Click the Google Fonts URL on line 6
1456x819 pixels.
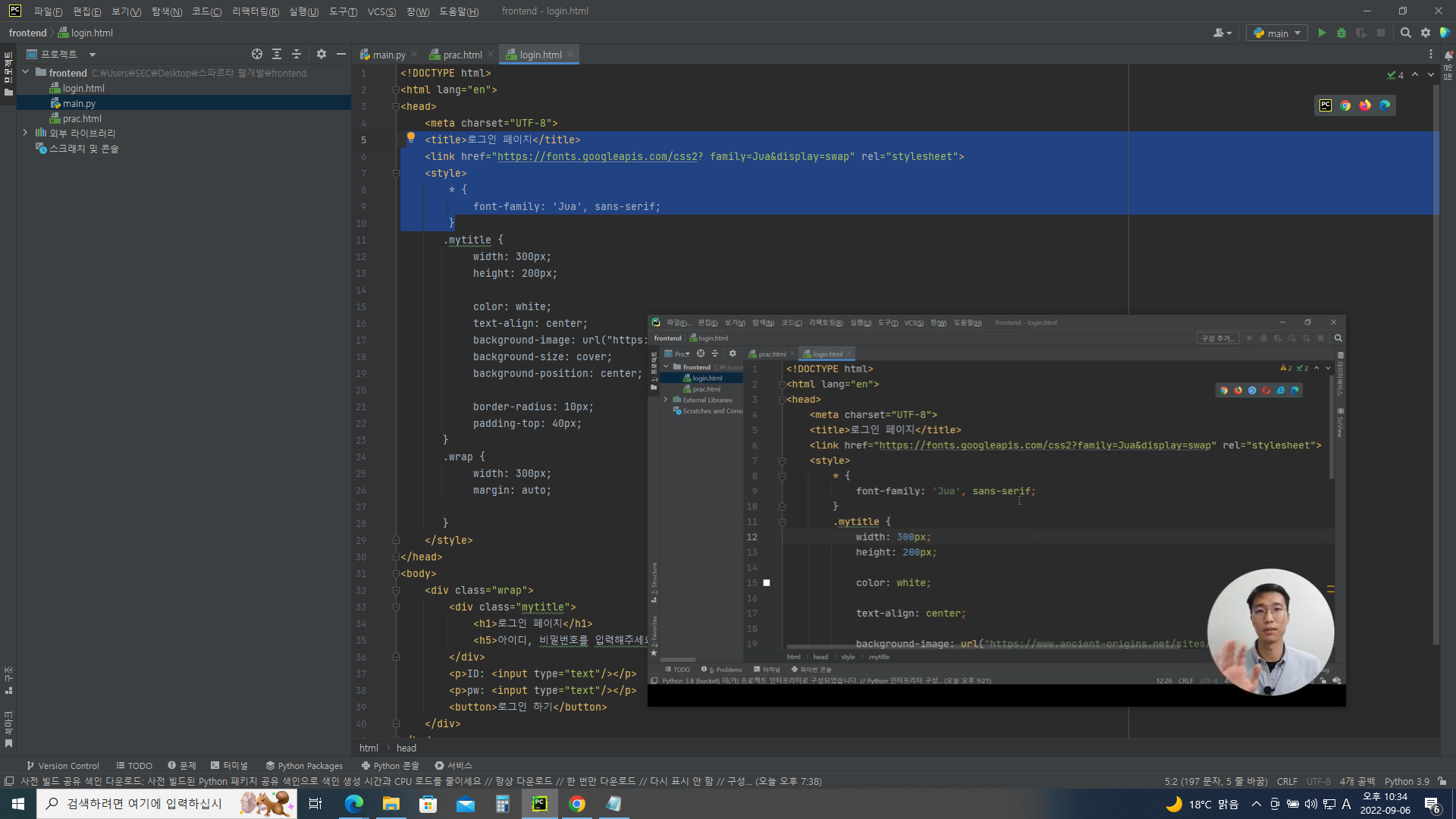pos(597,157)
